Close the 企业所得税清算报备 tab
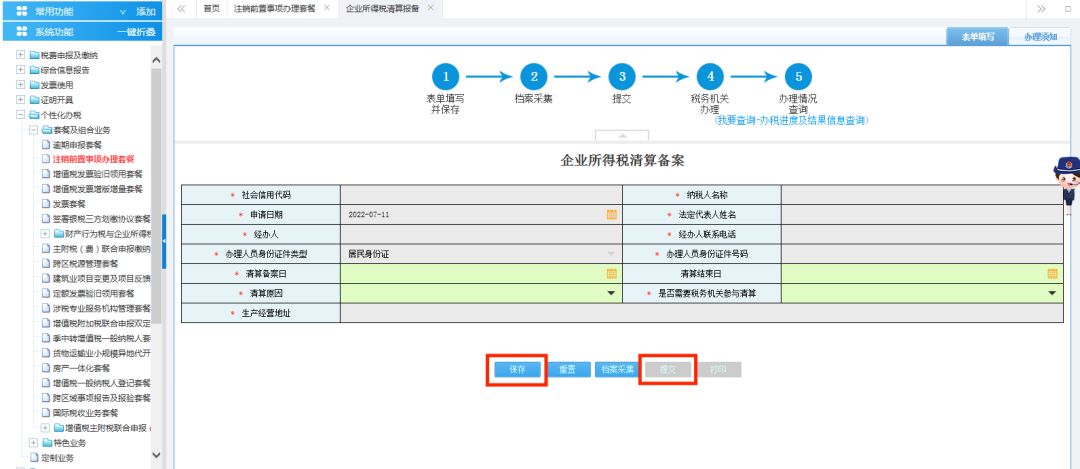This screenshot has height=469, width=1080. pyautogui.click(x=430, y=8)
